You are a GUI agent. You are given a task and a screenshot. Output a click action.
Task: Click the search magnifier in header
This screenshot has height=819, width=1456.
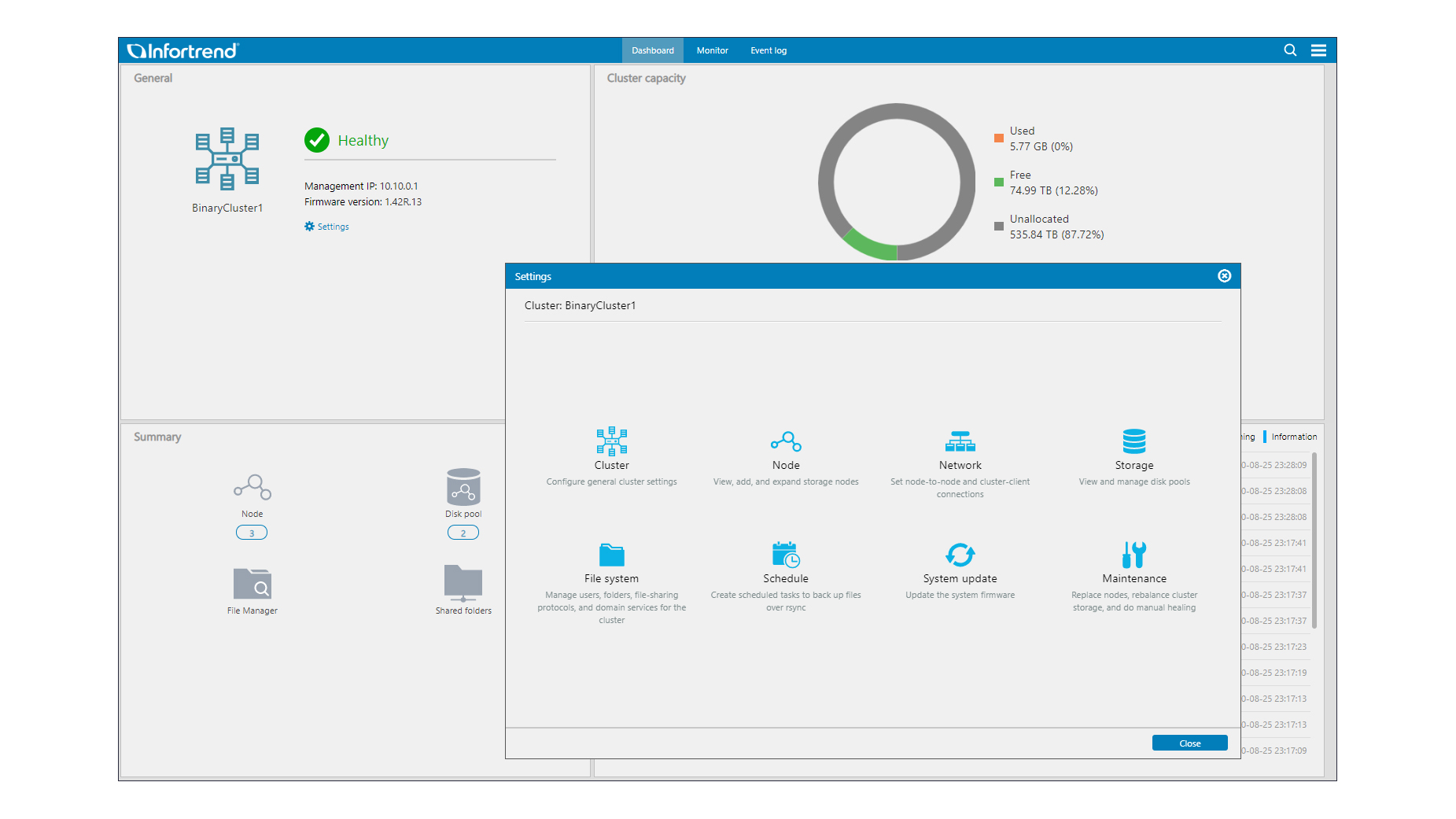(x=1290, y=50)
